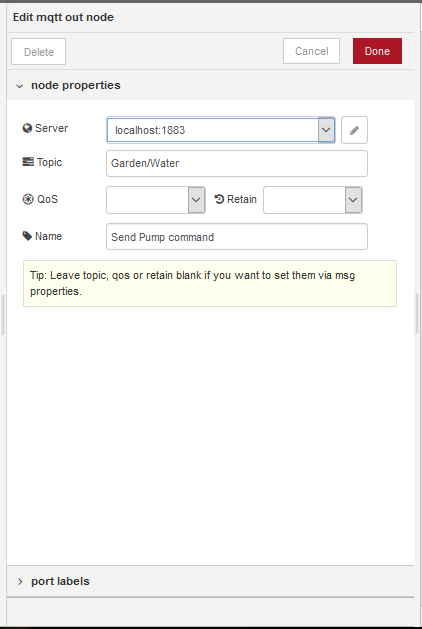Collapse the node properties section
422x629 pixels.
pos(20,86)
